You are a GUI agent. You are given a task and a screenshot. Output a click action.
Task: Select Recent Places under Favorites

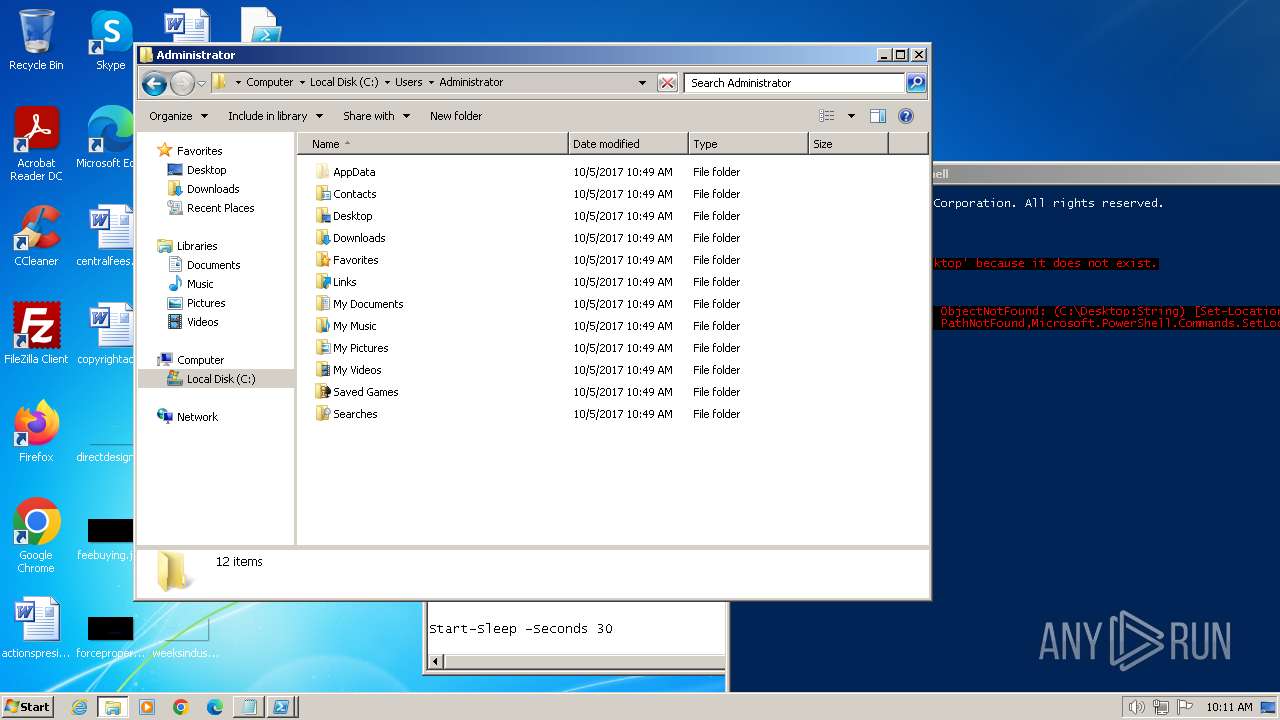[220, 208]
